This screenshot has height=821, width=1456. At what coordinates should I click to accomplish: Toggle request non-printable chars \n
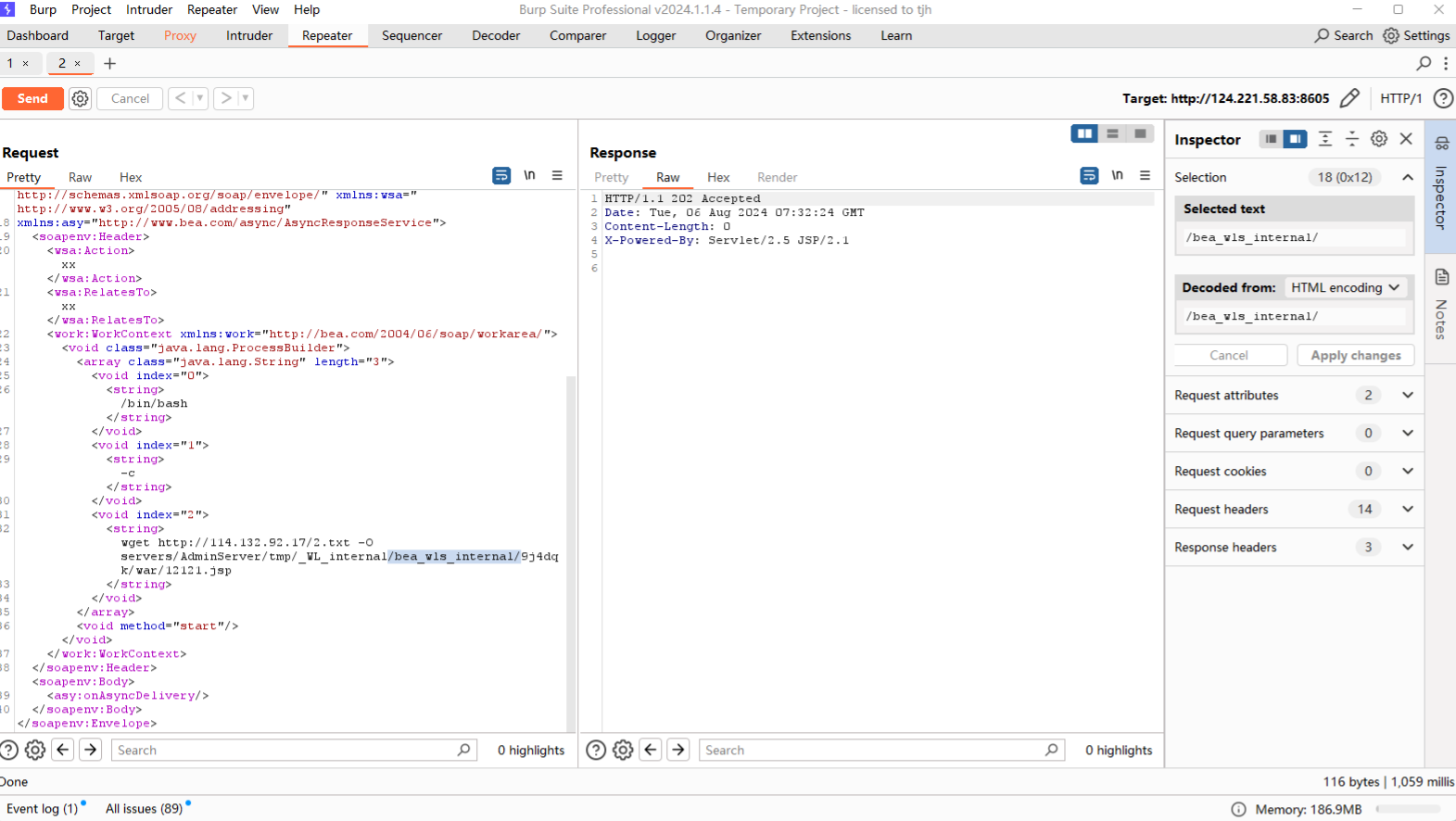529,175
